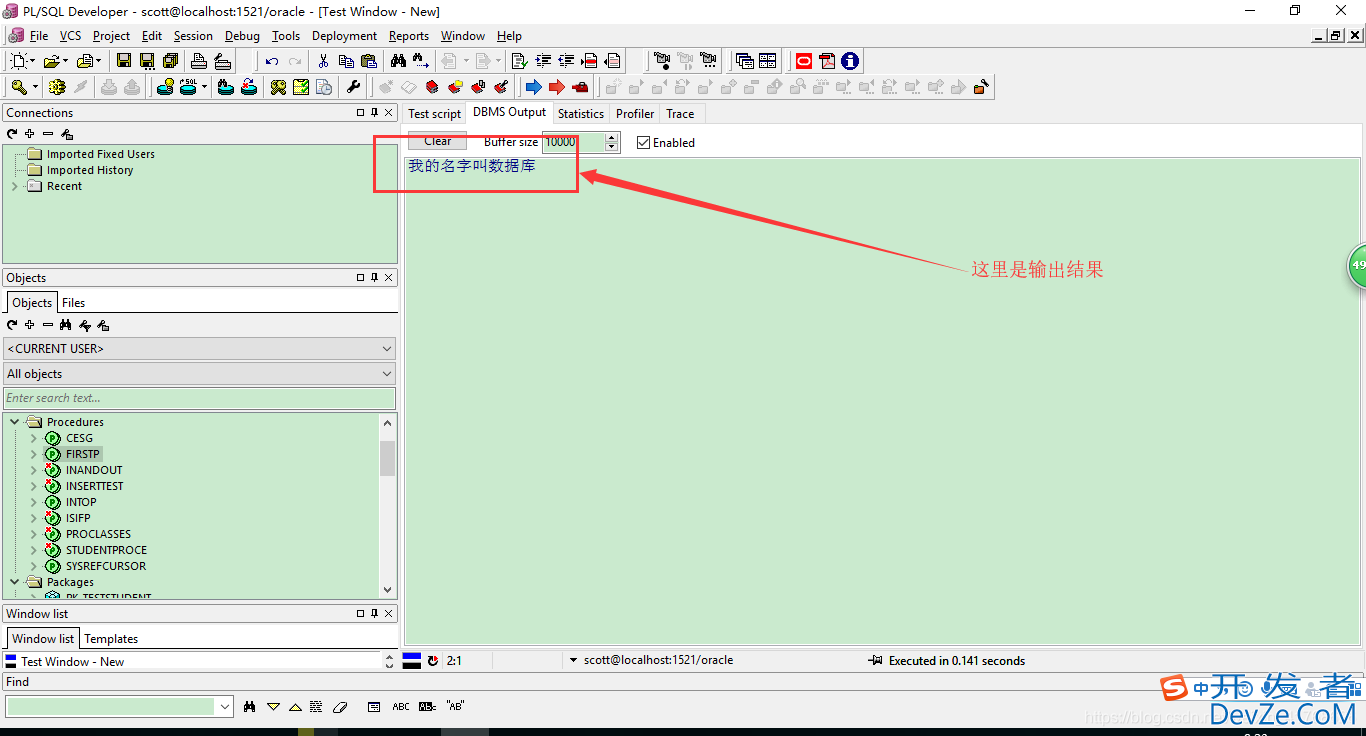Collapse the Packages folder
The image size is (1366, 736).
(15, 582)
